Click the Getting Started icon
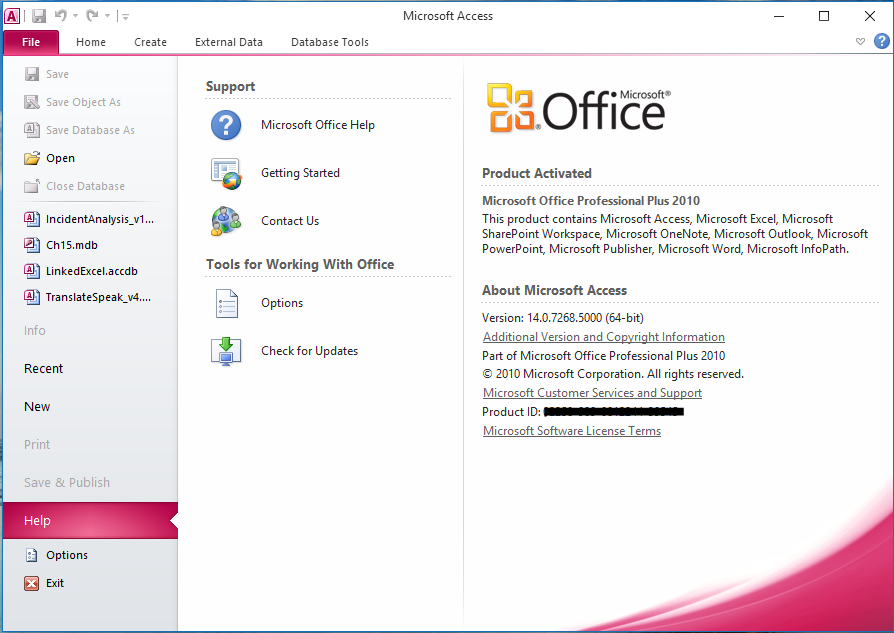894x633 pixels. (226, 173)
